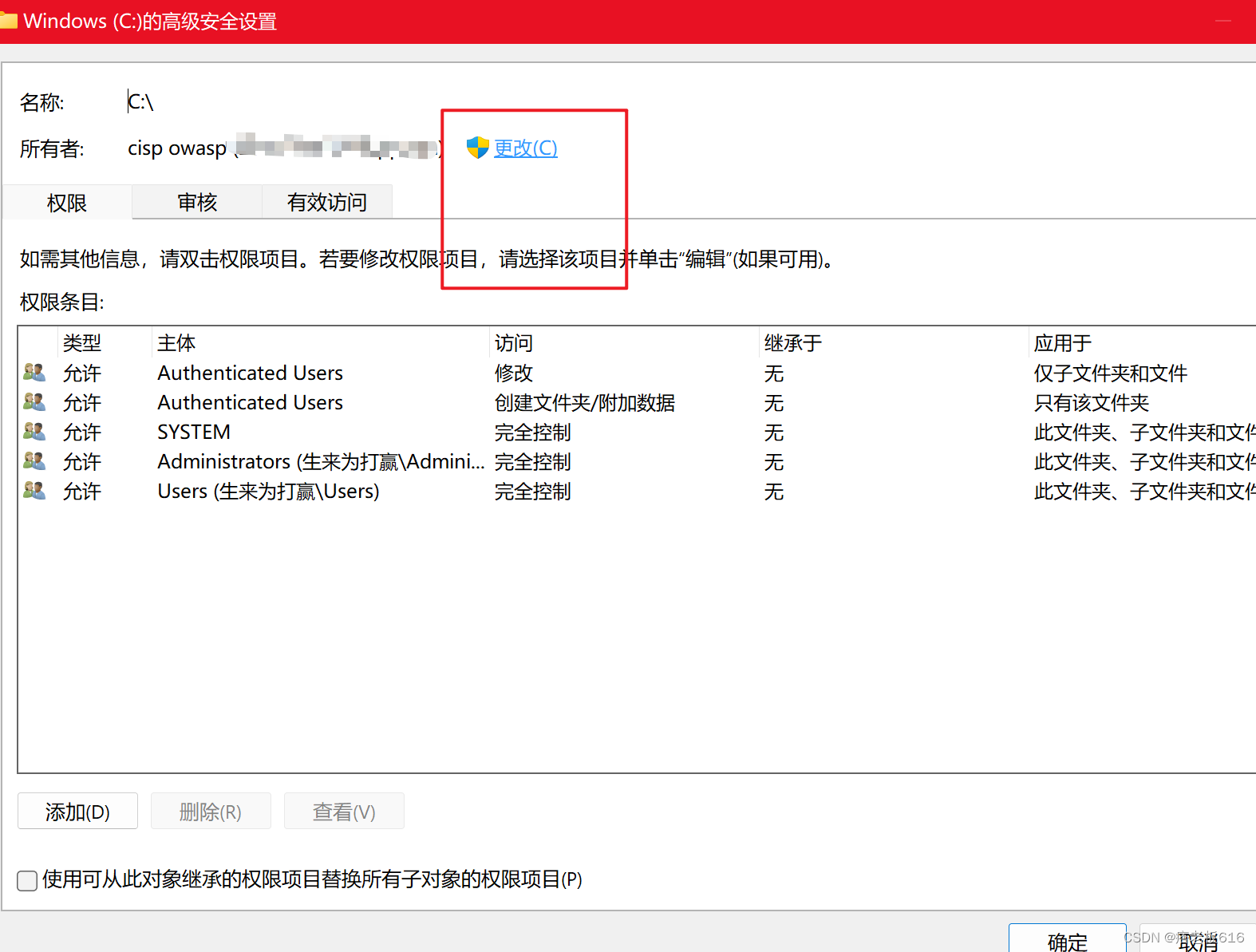Sort by the 继承于 column header
Image resolution: width=1256 pixels, height=952 pixels.
pyautogui.click(x=894, y=343)
